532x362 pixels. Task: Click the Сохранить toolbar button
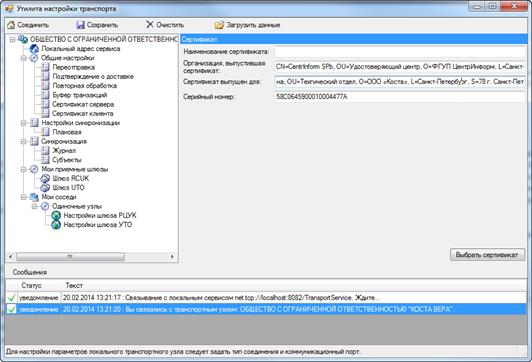pos(97,25)
